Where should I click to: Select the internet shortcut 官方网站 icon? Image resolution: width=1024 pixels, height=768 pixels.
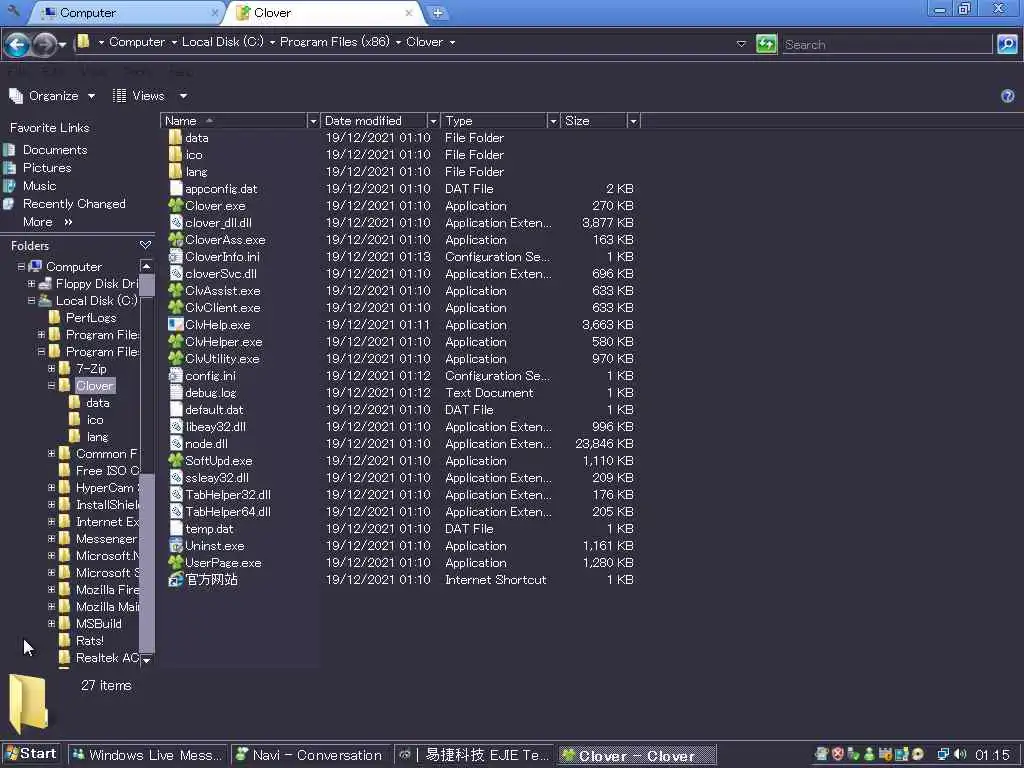[x=176, y=579]
